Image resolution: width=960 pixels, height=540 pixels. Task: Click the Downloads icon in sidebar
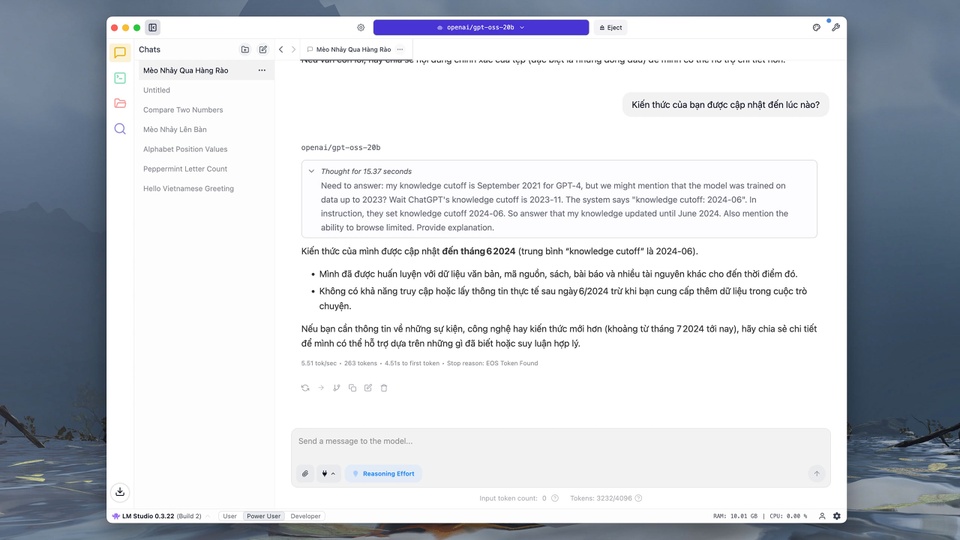click(x=120, y=491)
